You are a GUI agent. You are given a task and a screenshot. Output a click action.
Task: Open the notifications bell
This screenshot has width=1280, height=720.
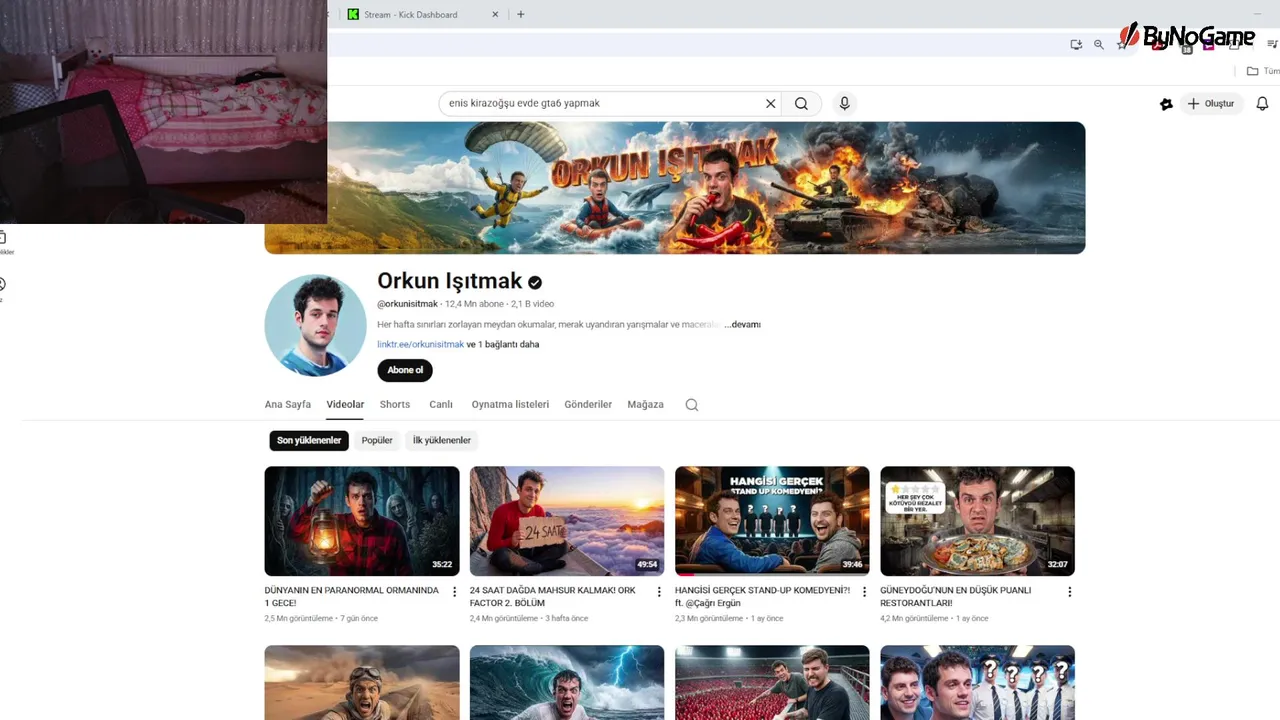click(x=1262, y=103)
